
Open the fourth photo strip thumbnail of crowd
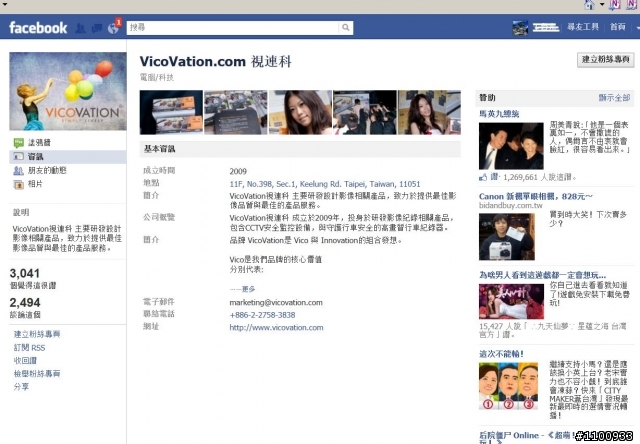coord(364,112)
